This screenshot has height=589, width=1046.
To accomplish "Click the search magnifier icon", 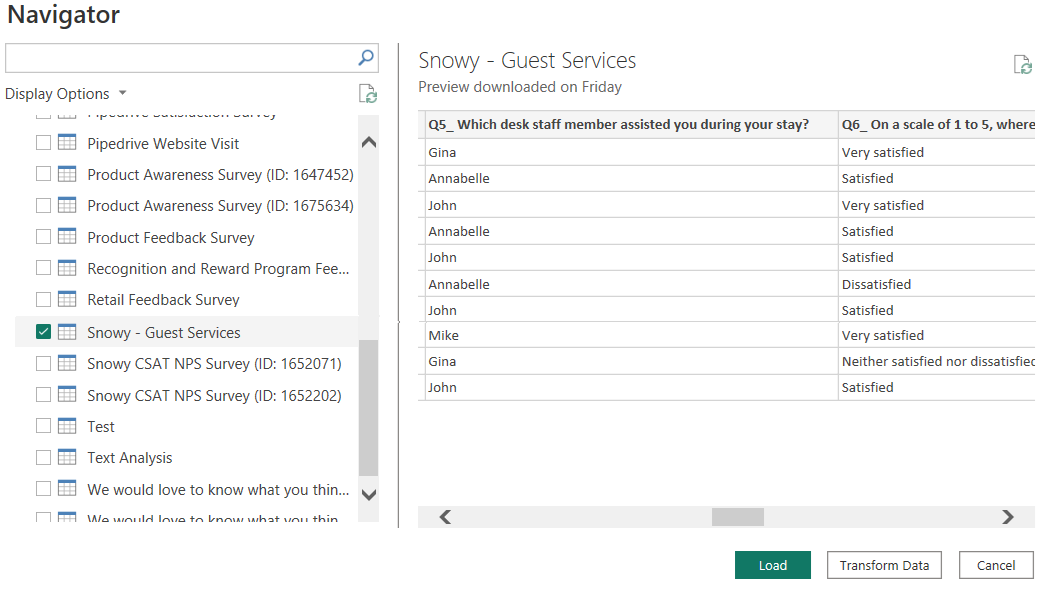I will click(366, 58).
